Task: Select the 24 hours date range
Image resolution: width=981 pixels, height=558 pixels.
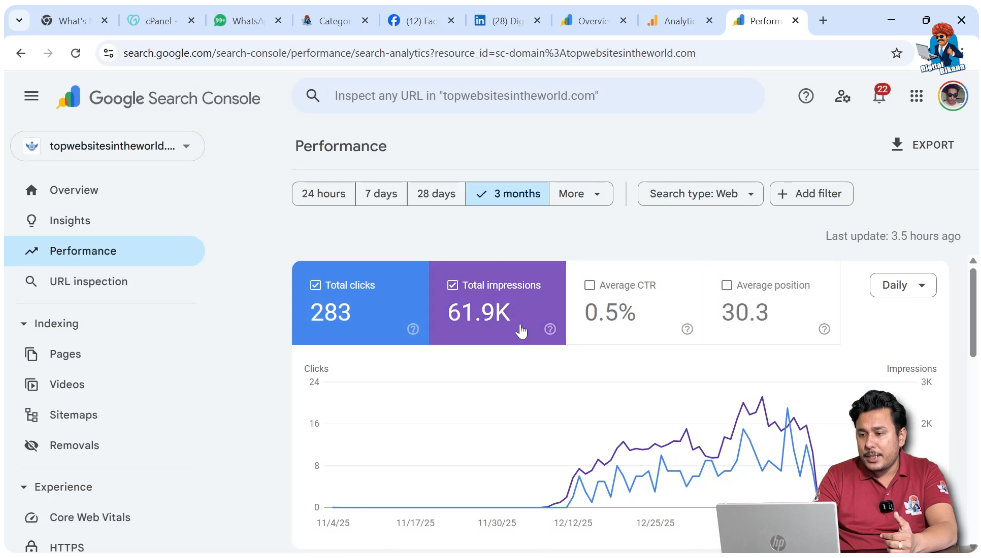Action: (x=323, y=194)
